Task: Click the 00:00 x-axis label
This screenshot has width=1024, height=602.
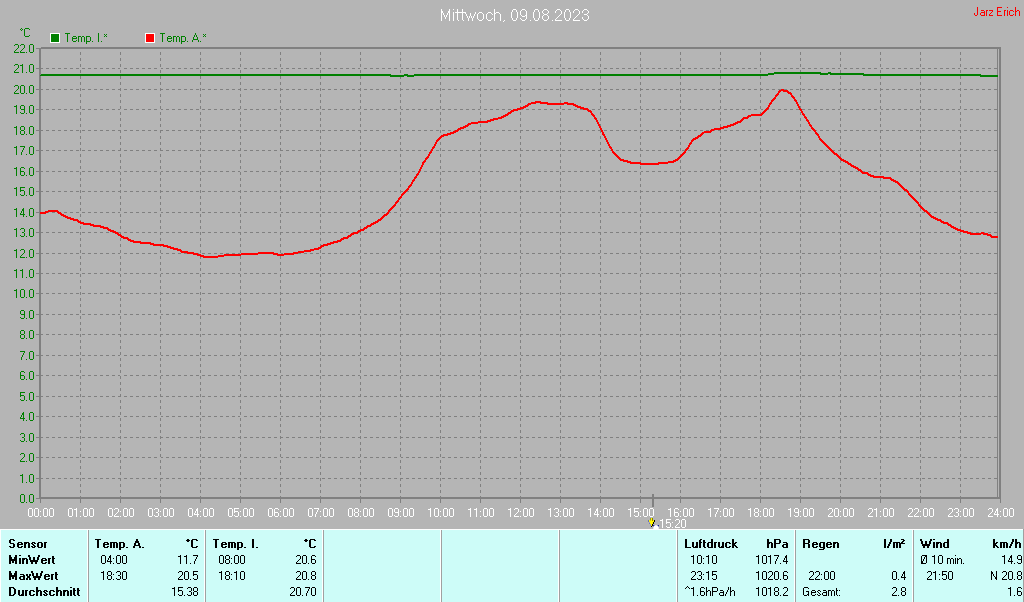Action: coord(40,513)
